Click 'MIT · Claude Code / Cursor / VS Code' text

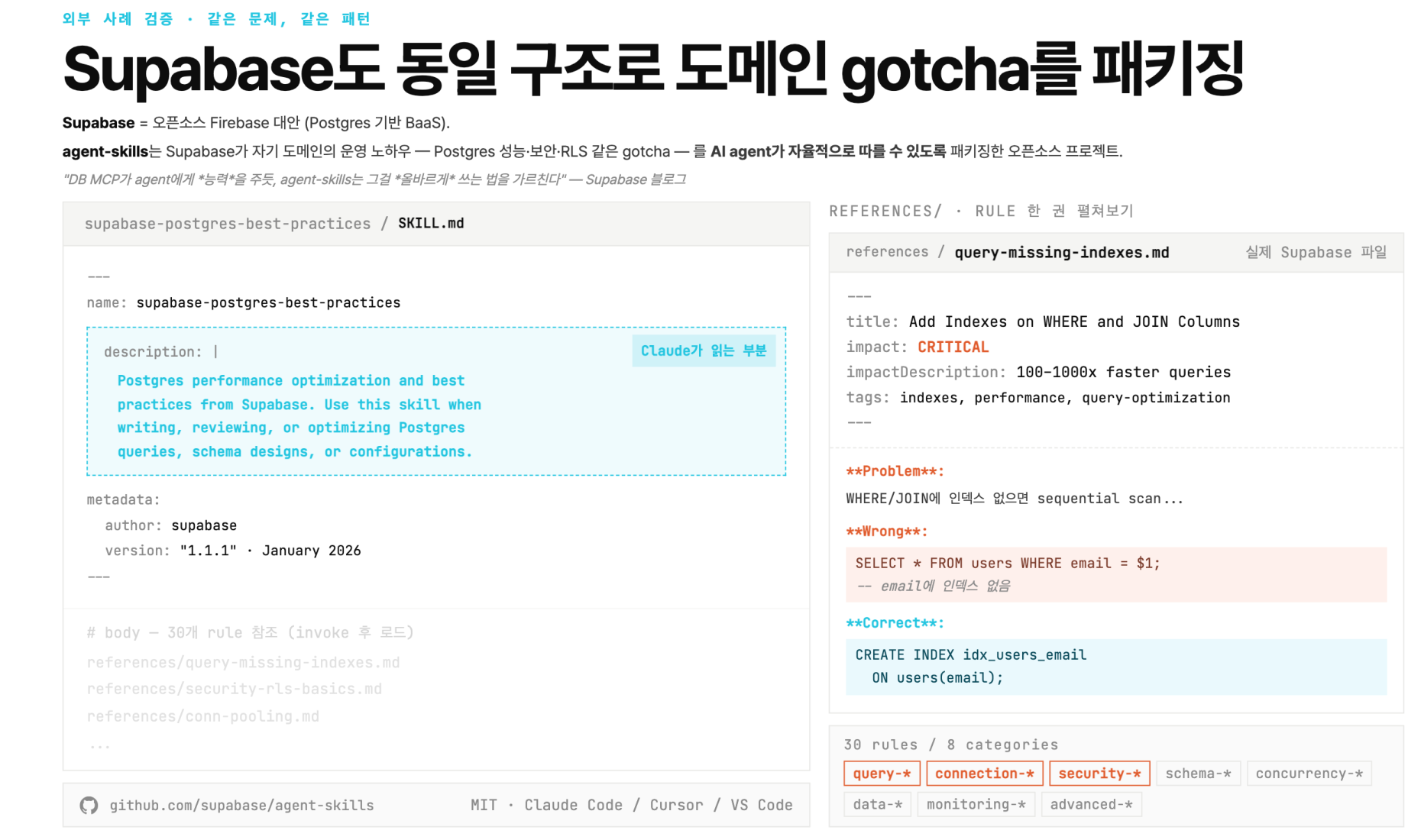631,805
